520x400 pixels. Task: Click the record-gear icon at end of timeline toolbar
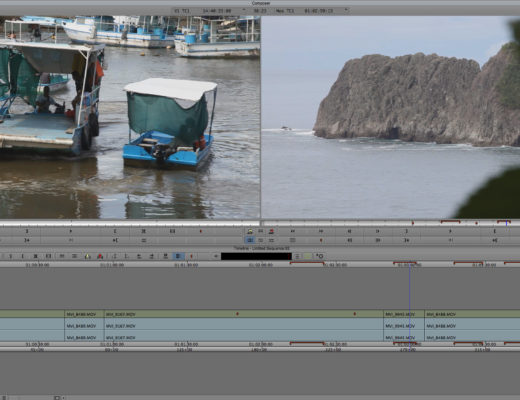point(320,256)
